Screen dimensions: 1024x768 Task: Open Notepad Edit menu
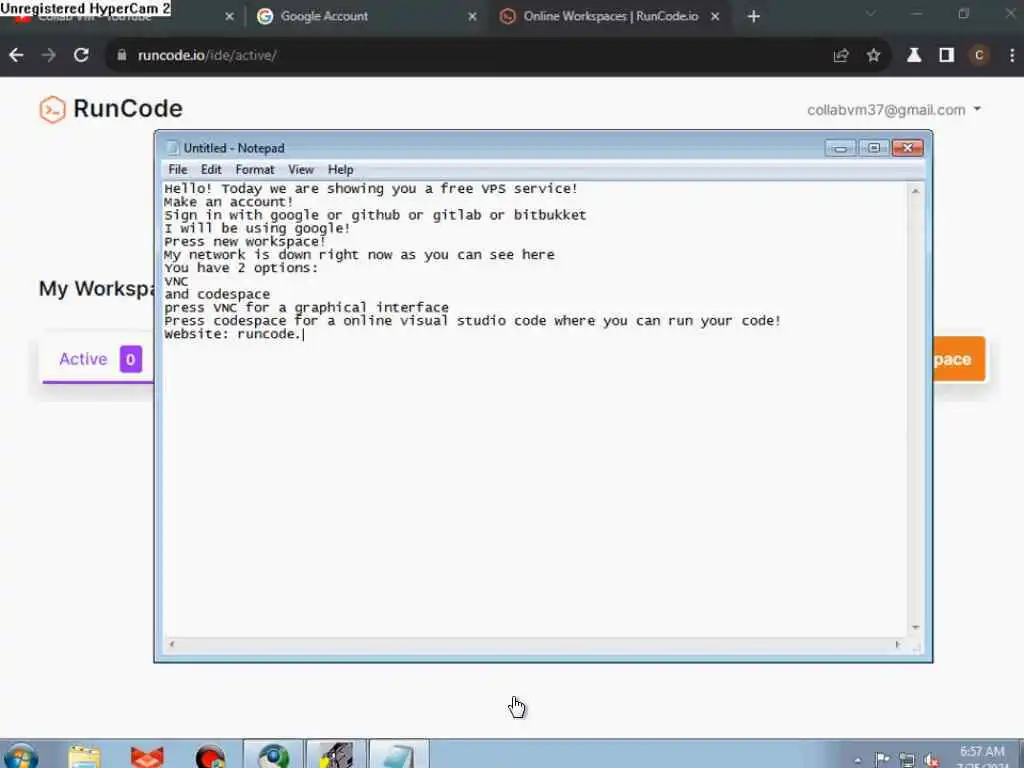(211, 170)
